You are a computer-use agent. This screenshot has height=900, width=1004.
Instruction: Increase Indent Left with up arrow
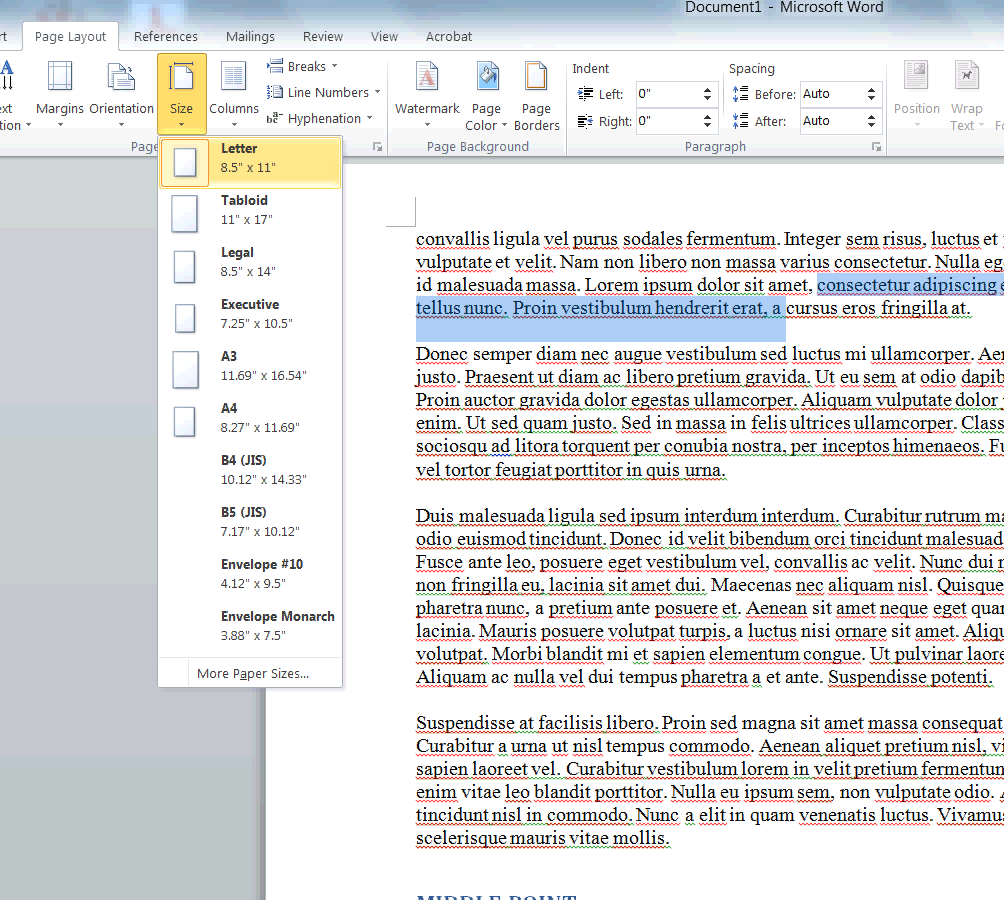[707, 90]
